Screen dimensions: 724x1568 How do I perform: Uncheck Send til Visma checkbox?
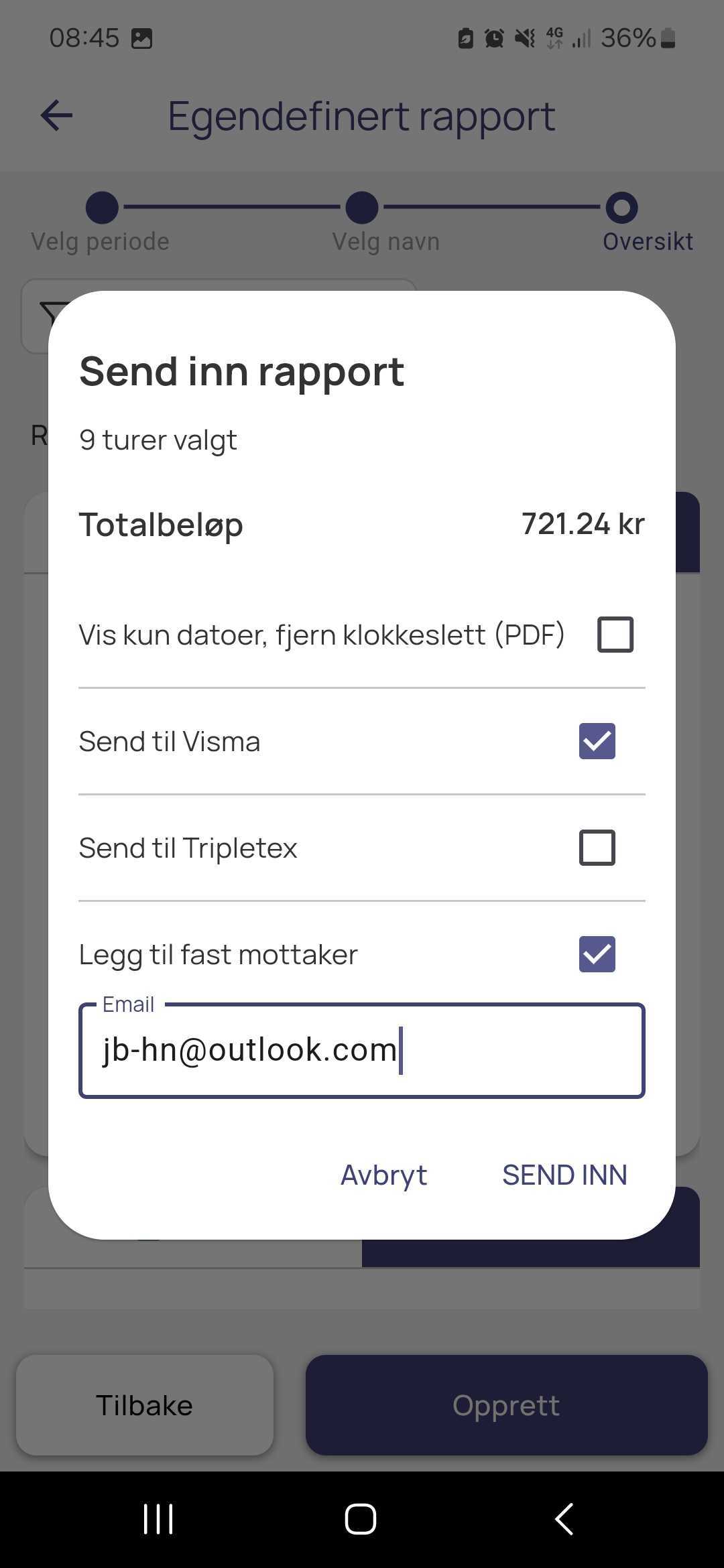point(597,741)
